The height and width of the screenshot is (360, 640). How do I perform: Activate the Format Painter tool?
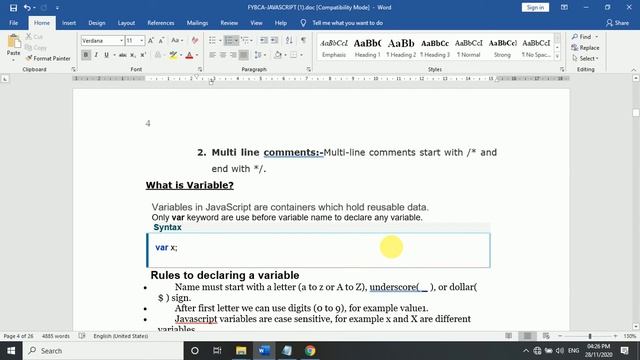pos(48,58)
